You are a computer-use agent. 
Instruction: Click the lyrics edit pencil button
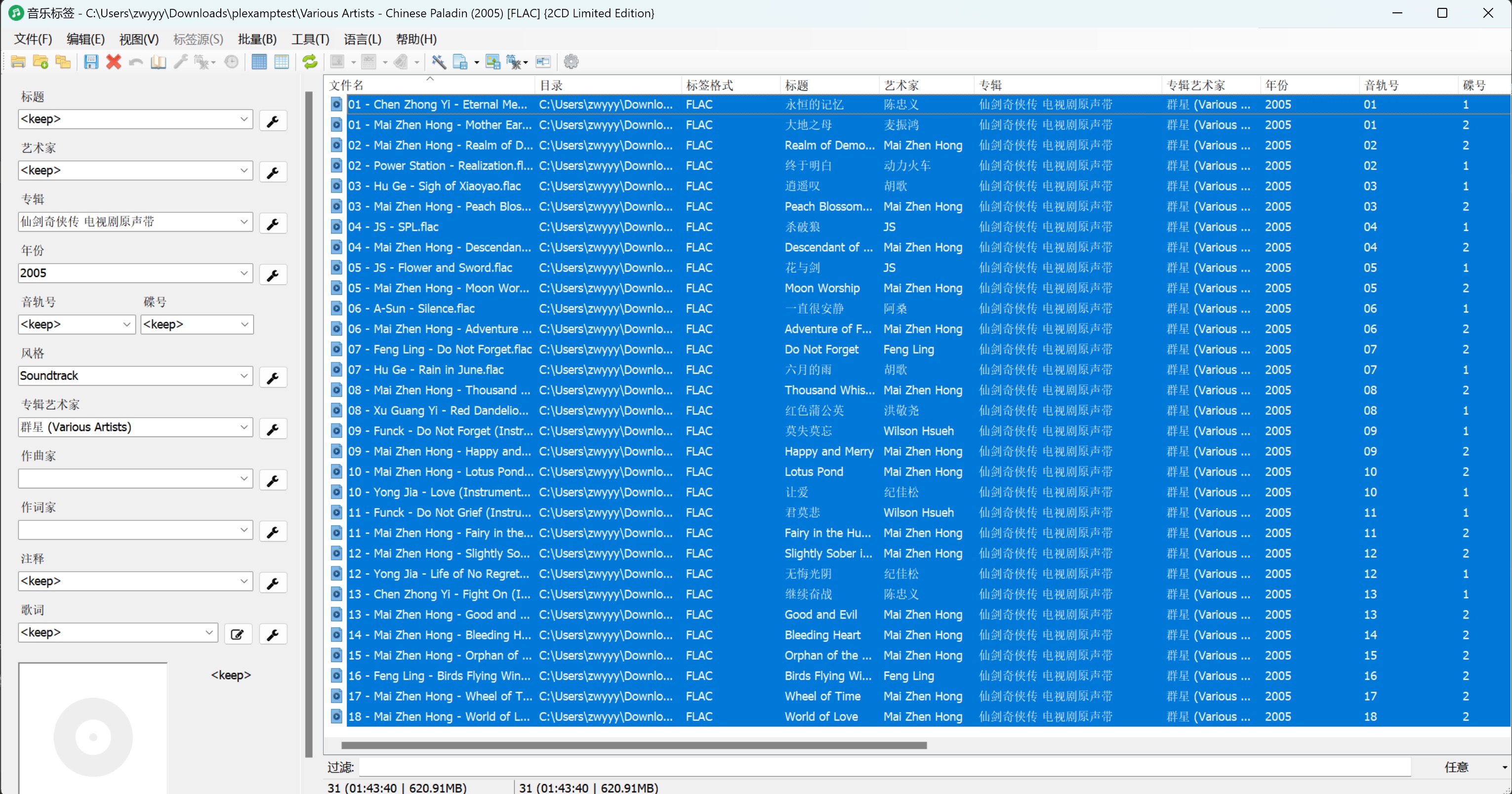pos(238,635)
